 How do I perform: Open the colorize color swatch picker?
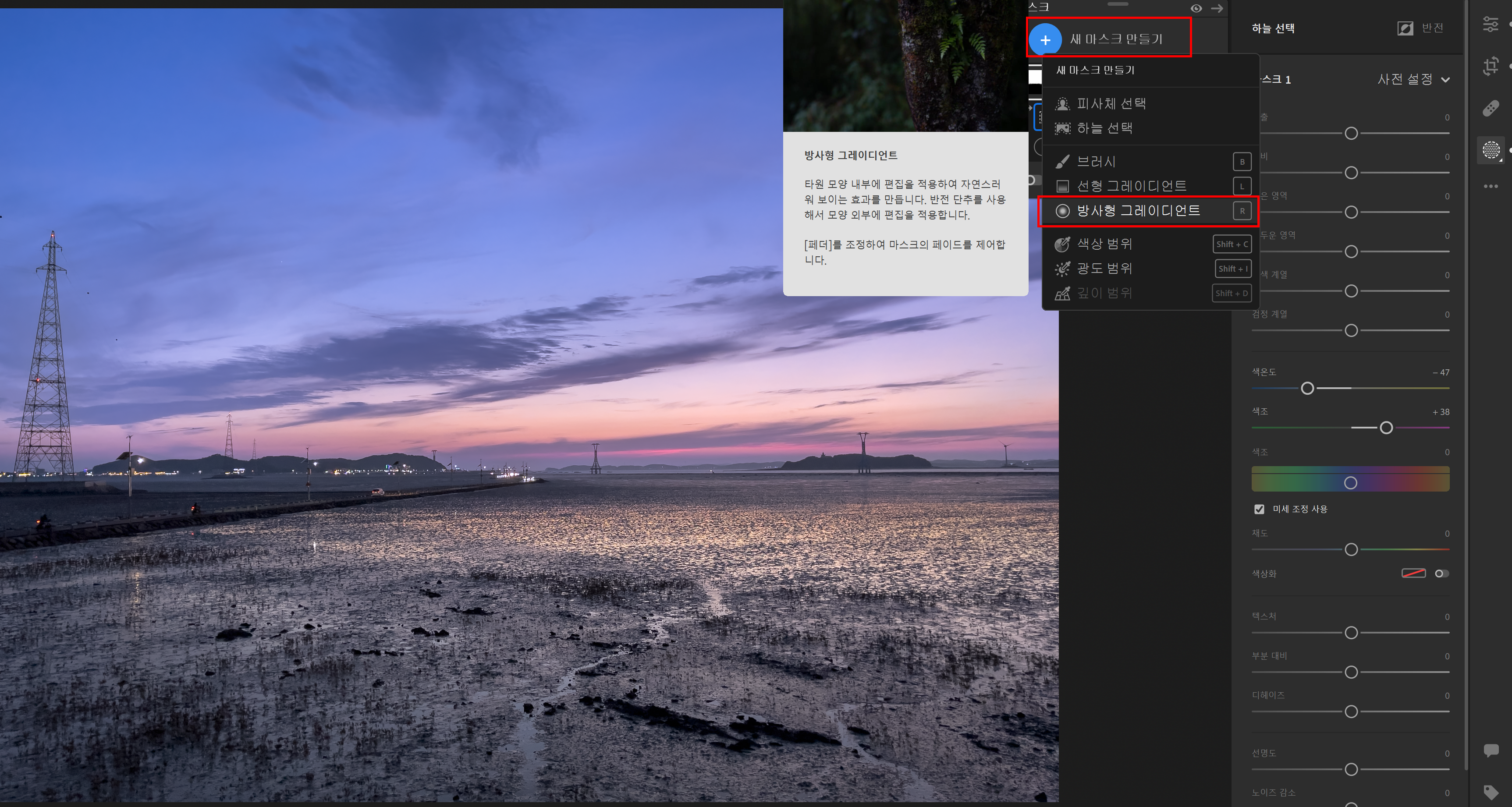(1413, 573)
